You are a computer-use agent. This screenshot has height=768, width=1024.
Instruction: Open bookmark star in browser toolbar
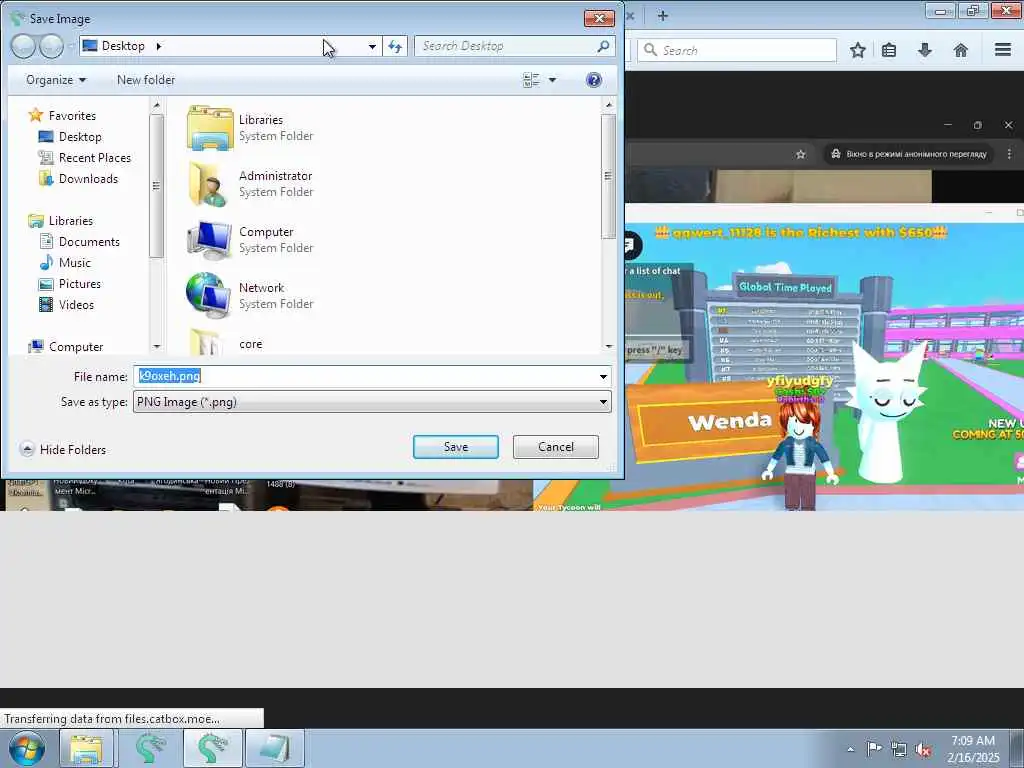857,50
